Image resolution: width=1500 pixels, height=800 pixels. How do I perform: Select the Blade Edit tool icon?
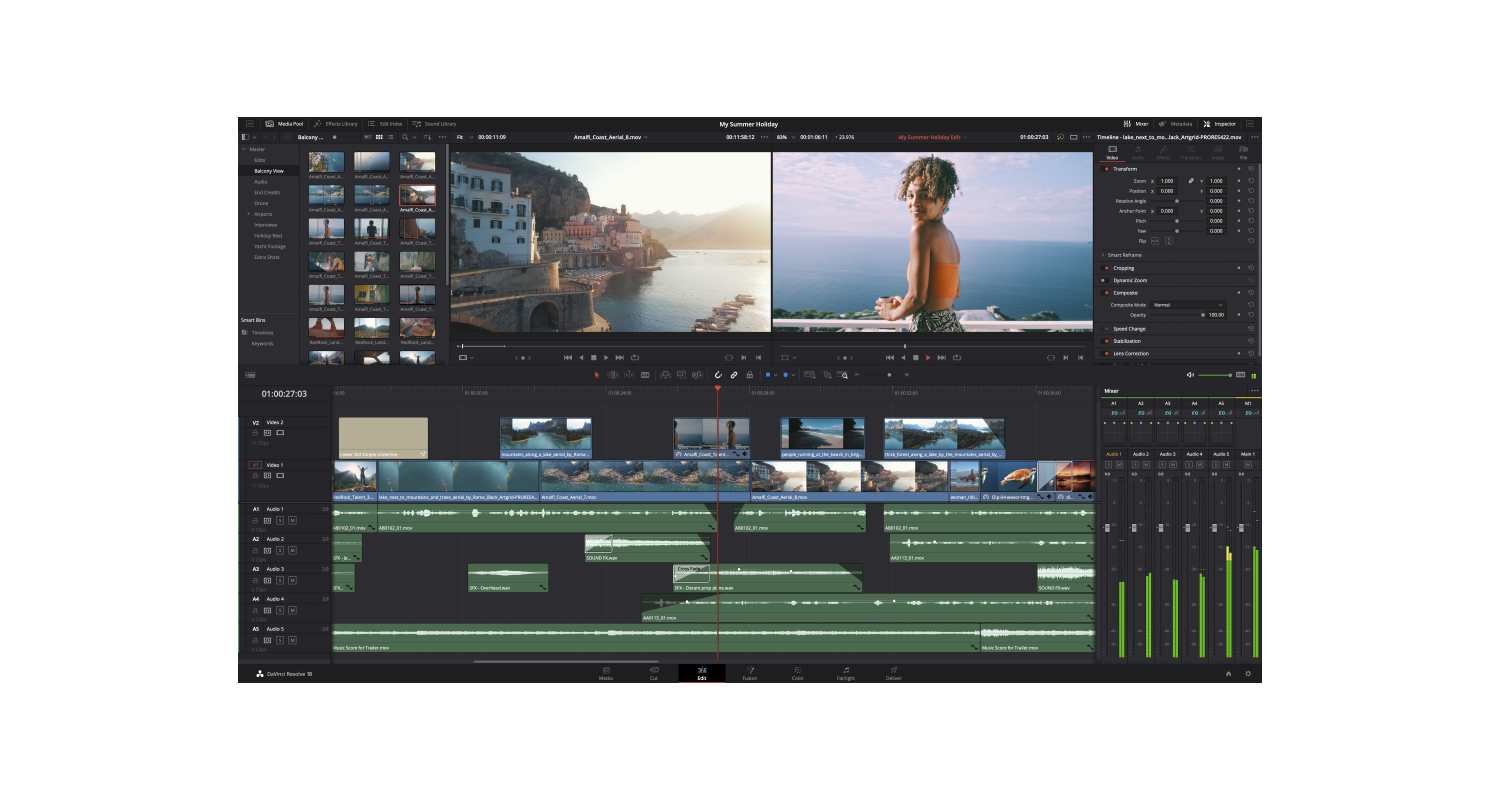645,375
